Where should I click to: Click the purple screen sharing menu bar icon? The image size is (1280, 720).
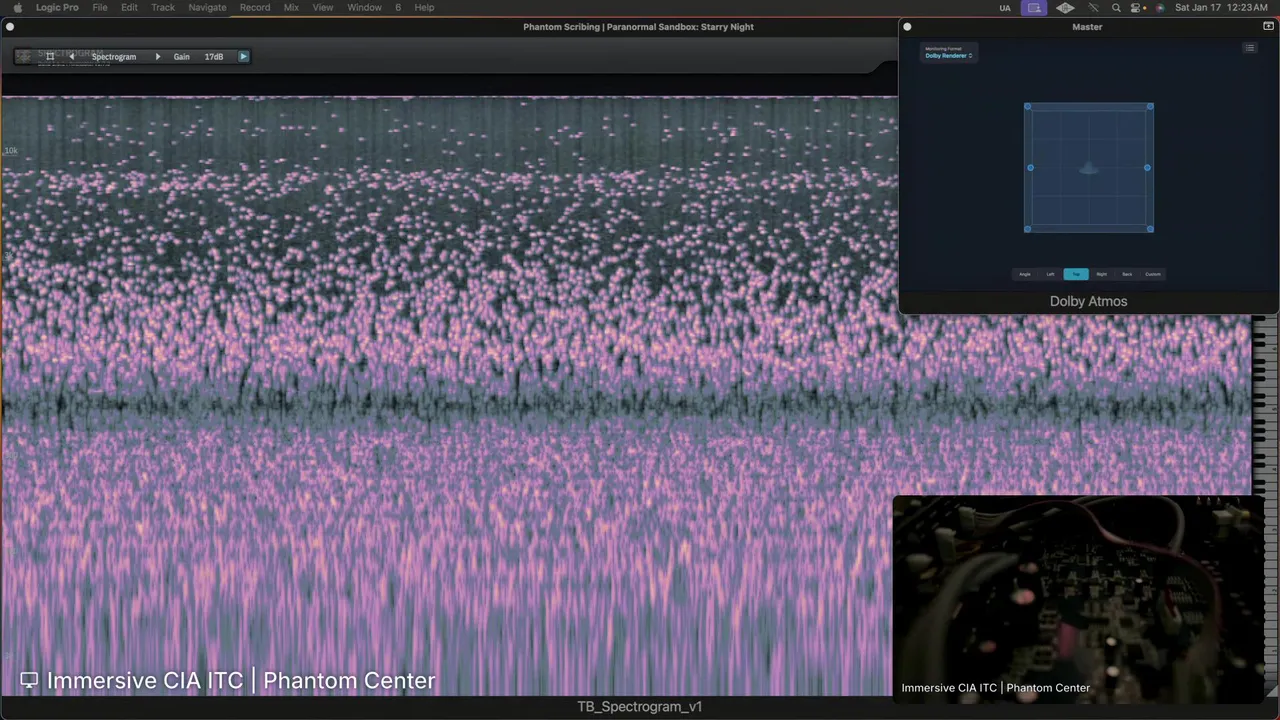pos(1034,7)
